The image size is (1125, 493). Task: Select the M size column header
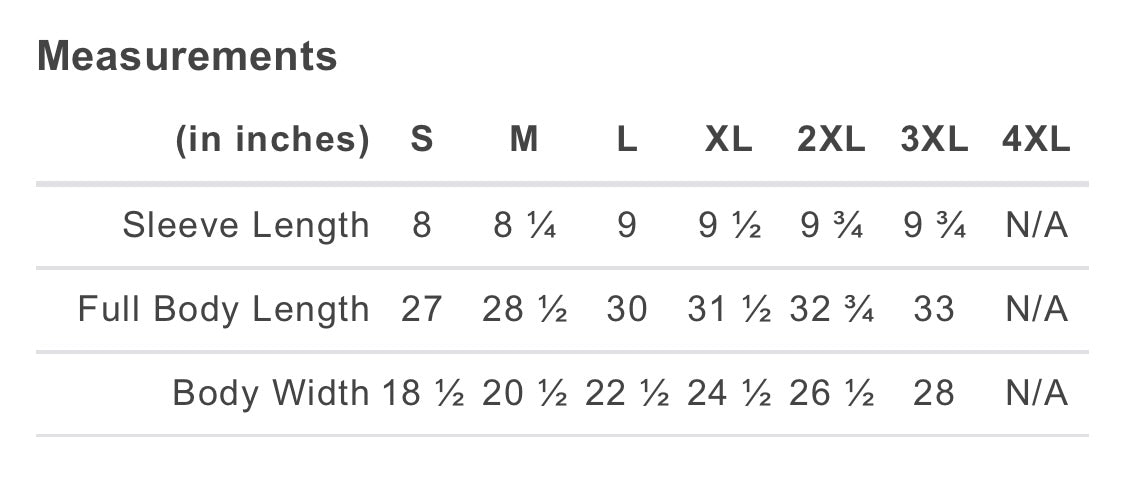click(524, 140)
